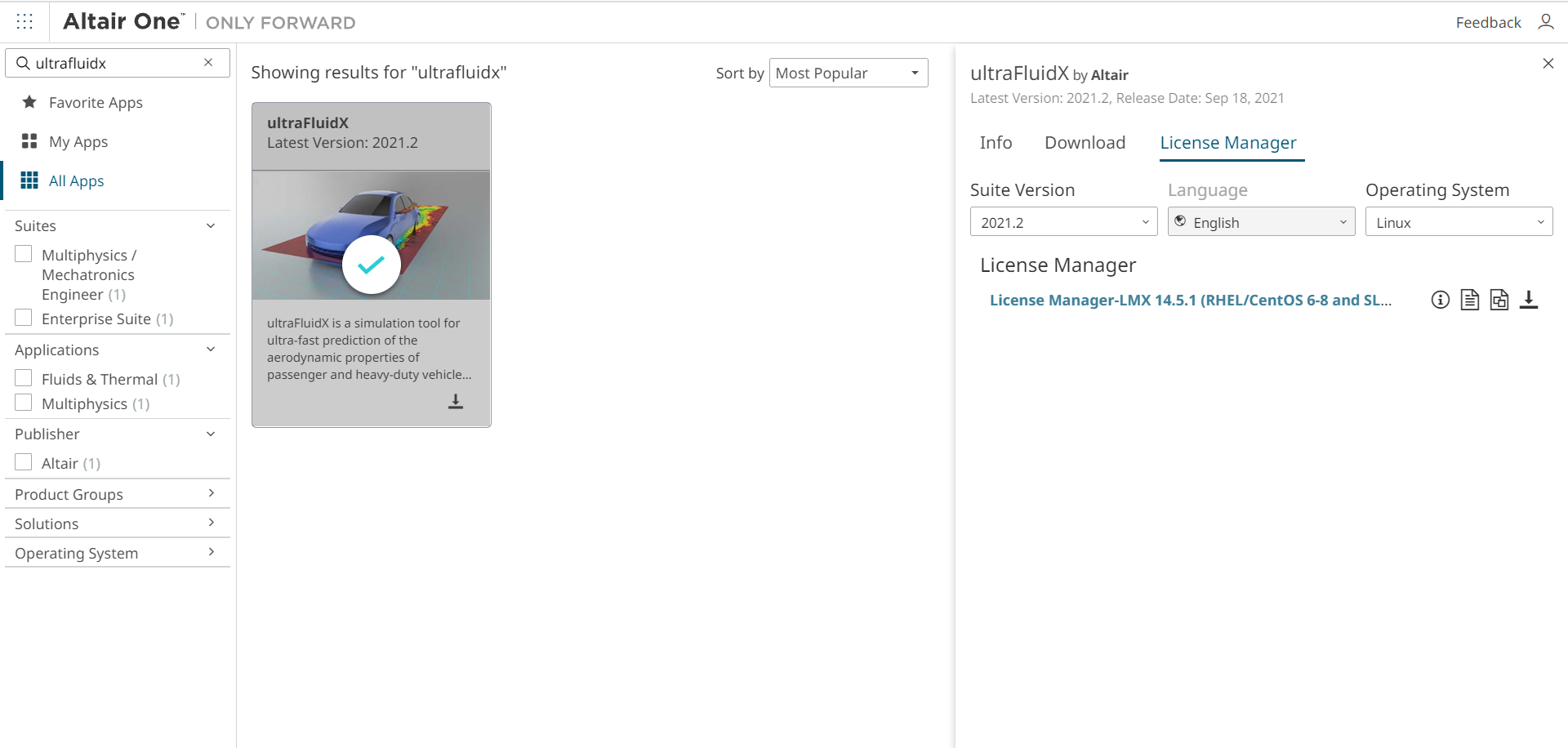Screen dimensions: 1568x748
Task: Open the Feedback link
Action: click(x=1488, y=23)
